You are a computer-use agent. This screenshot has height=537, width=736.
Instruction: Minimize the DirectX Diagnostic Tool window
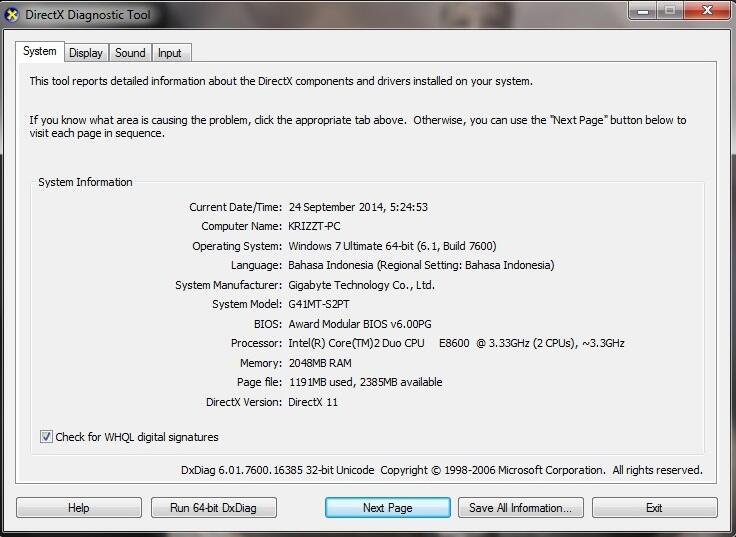643,10
